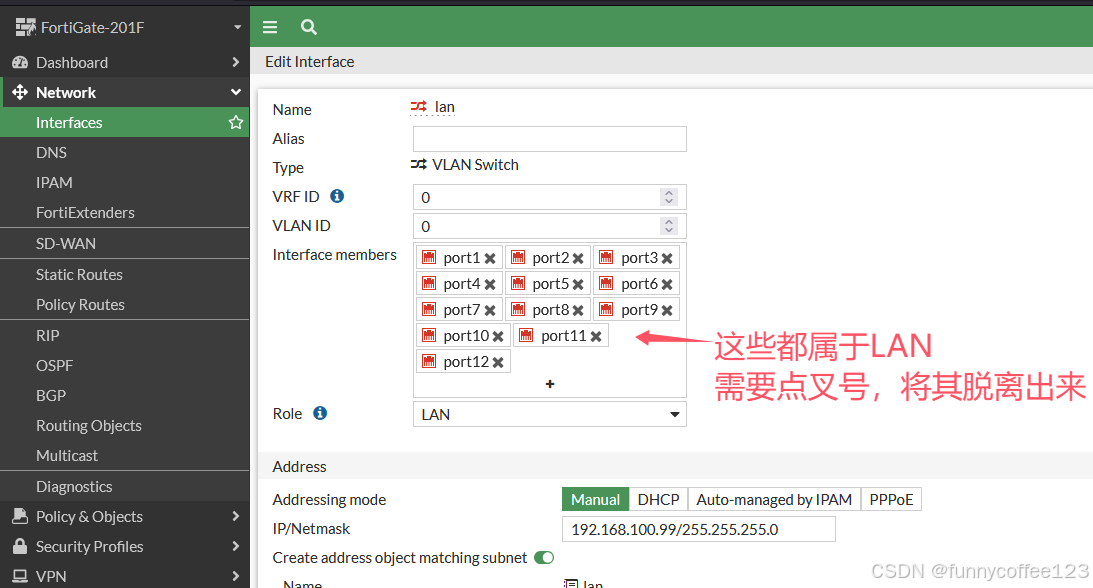Click the Alias input field
1093x588 pixels.
pyautogui.click(x=550, y=139)
